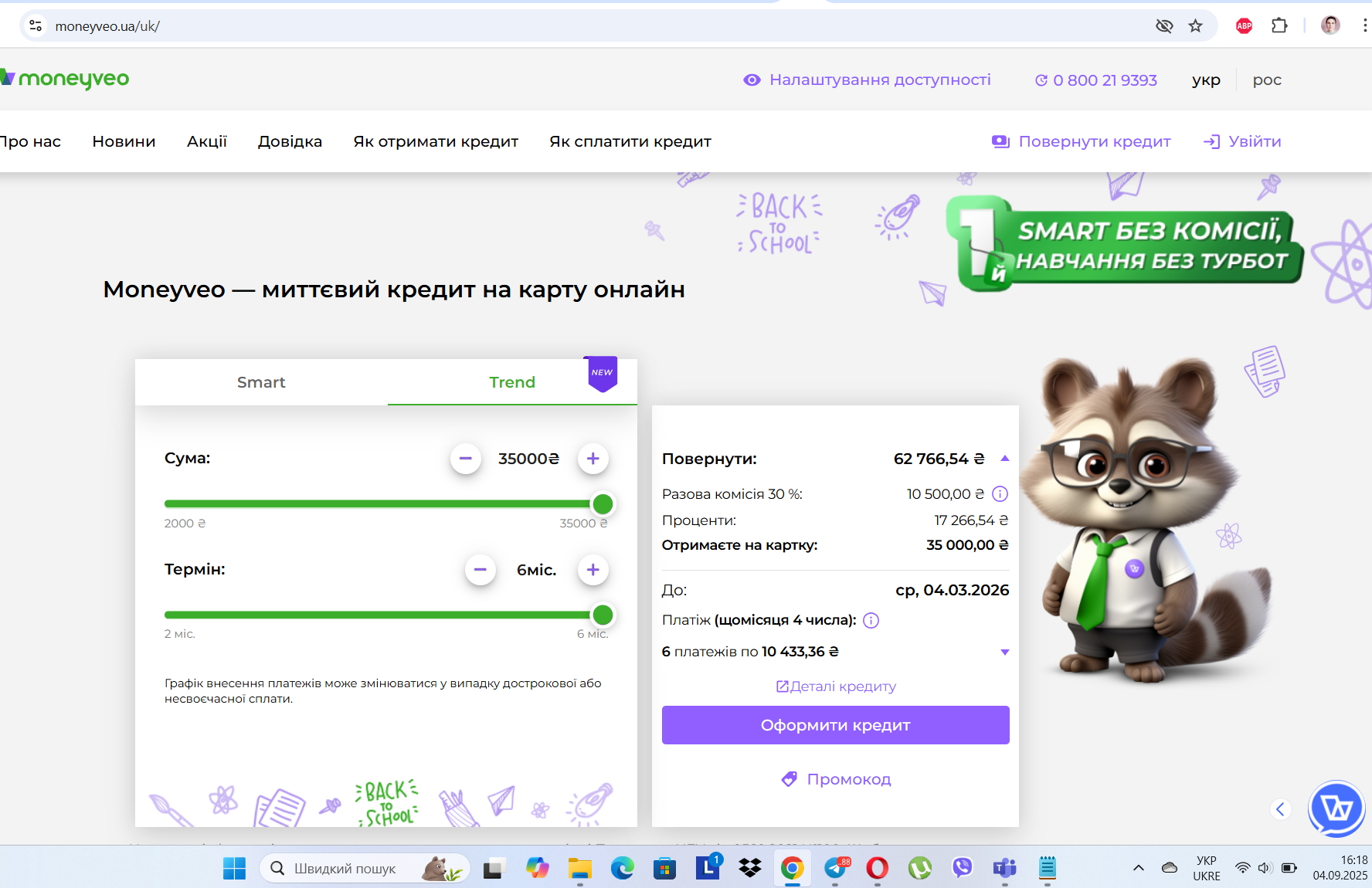Increase the loan term with plus button
Image resolution: width=1372 pixels, height=888 pixels.
pos(593,570)
